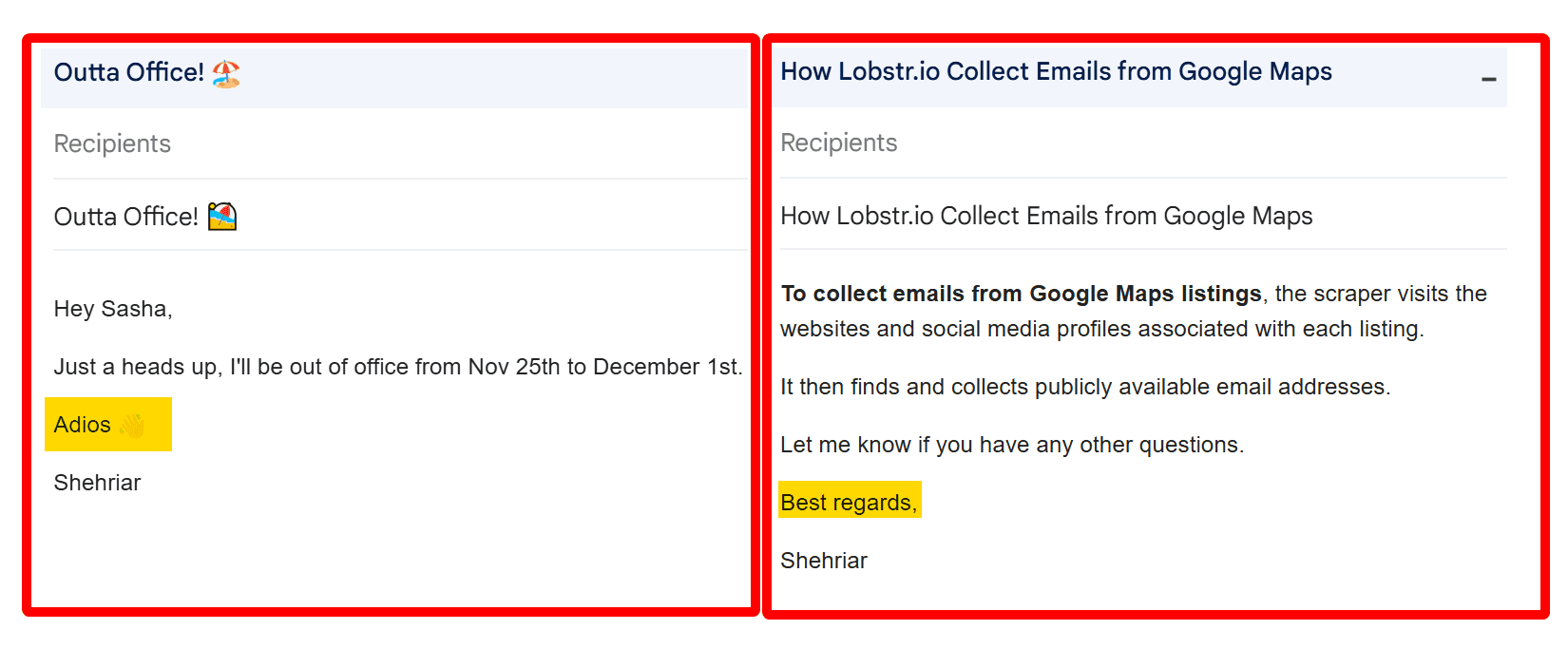Viewport: 1568px width, 649px height.
Task: Place cursor on 'Hey Sasha,' greeting
Action: click(113, 310)
